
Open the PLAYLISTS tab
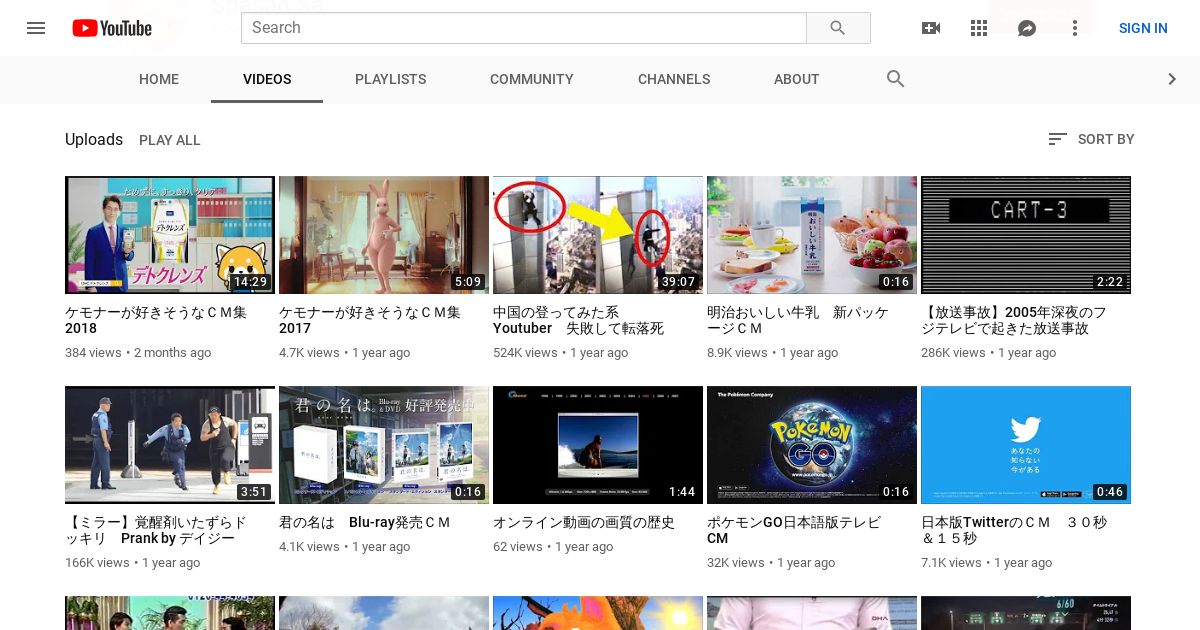391,79
